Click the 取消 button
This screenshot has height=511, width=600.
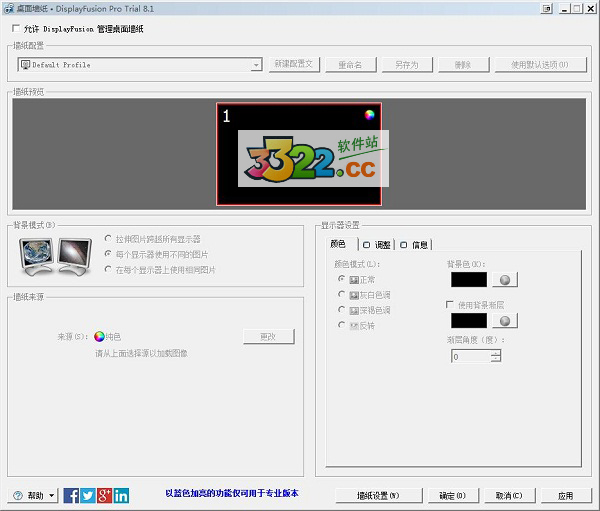tap(510, 496)
